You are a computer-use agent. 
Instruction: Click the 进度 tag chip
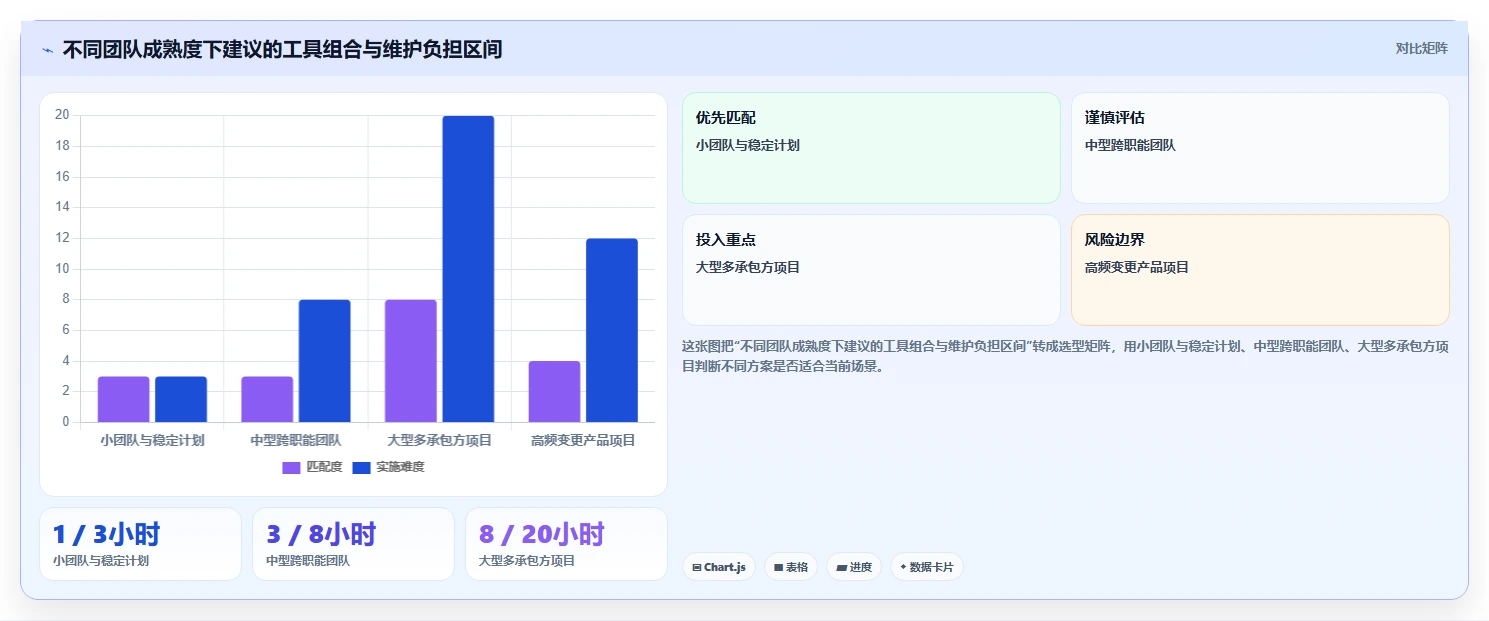point(854,567)
